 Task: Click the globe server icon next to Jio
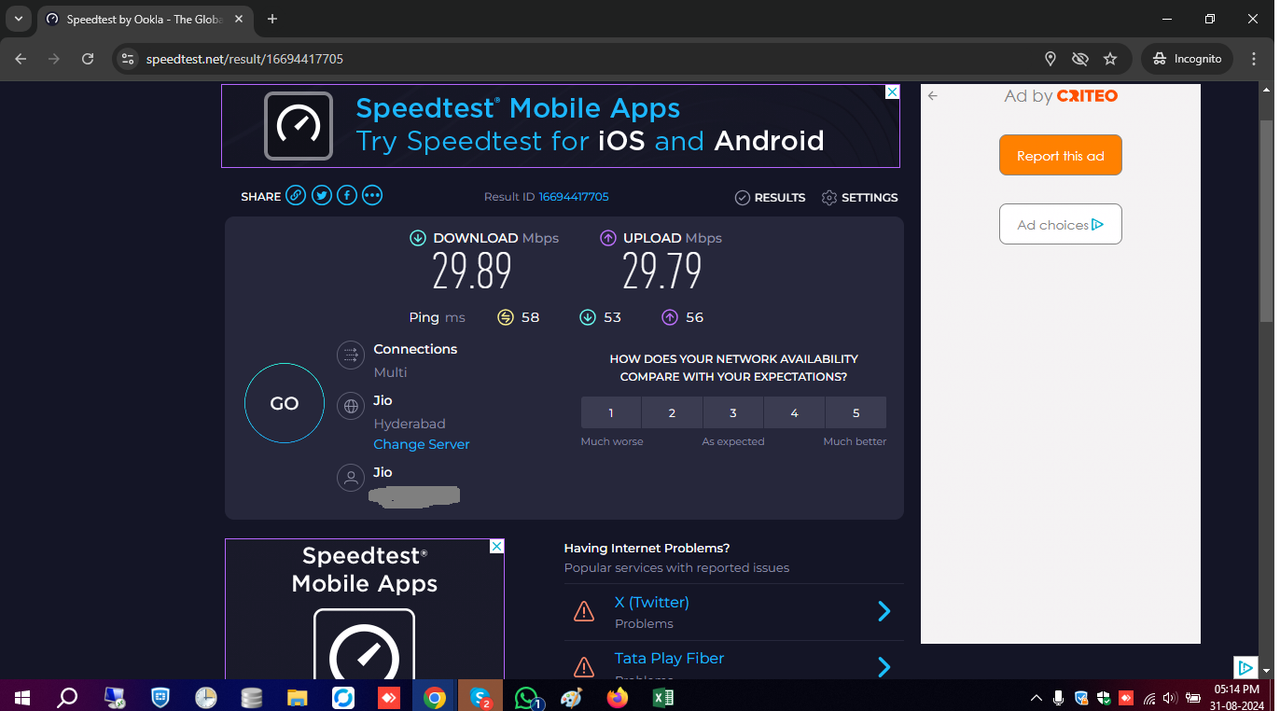tap(350, 406)
